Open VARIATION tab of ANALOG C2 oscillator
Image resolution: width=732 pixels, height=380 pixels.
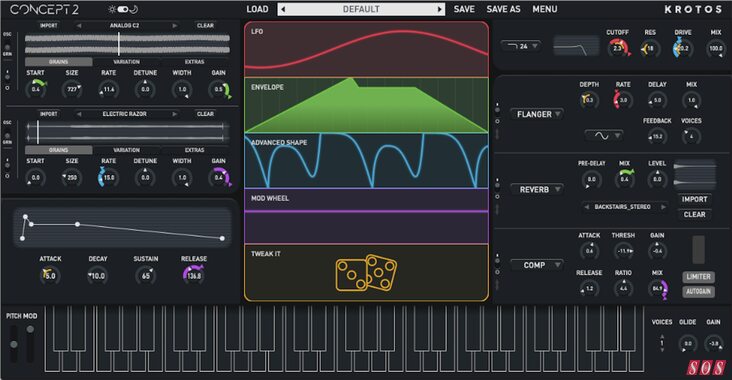[127, 62]
